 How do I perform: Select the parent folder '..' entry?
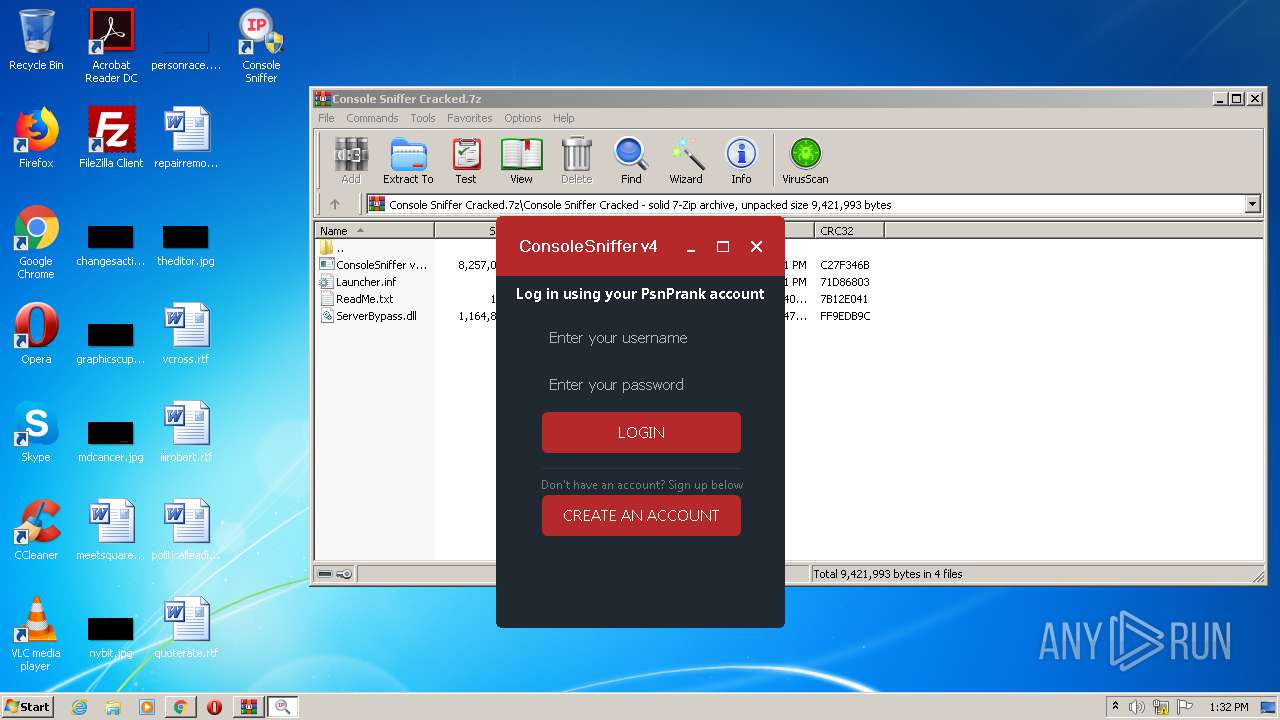click(332, 248)
